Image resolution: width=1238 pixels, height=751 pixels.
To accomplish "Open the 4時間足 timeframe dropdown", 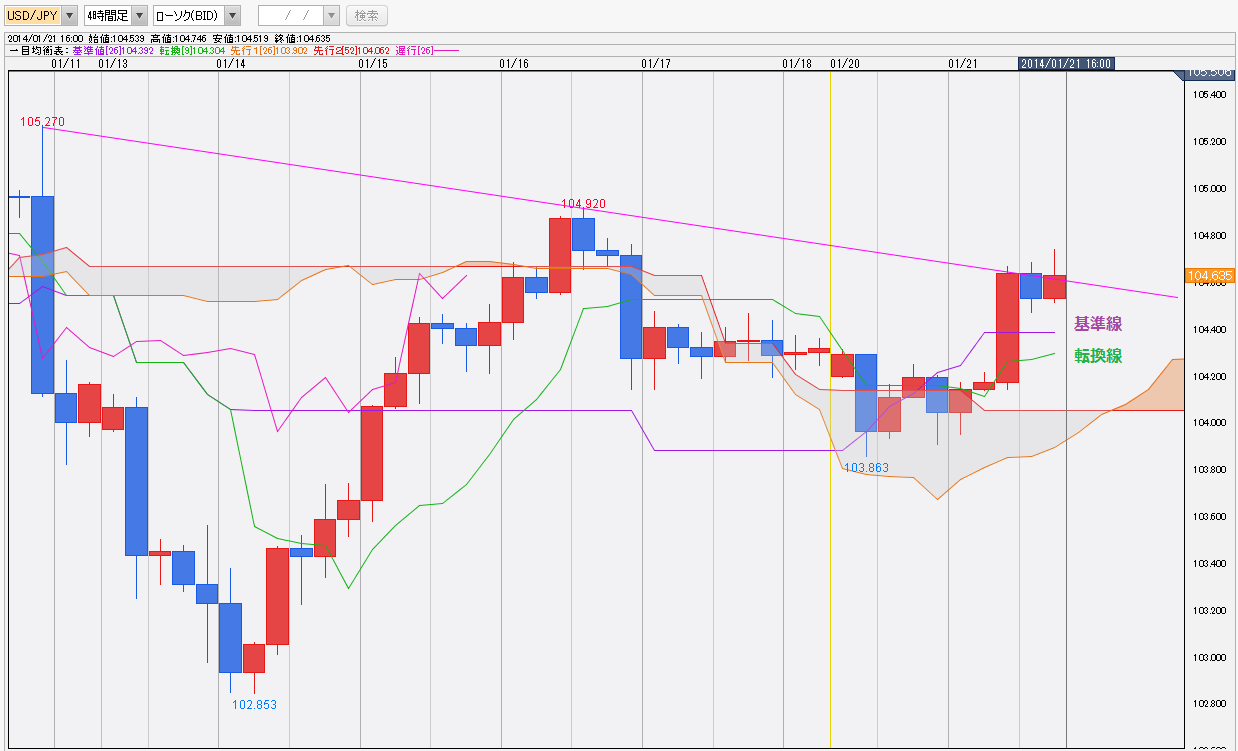I will [116, 15].
